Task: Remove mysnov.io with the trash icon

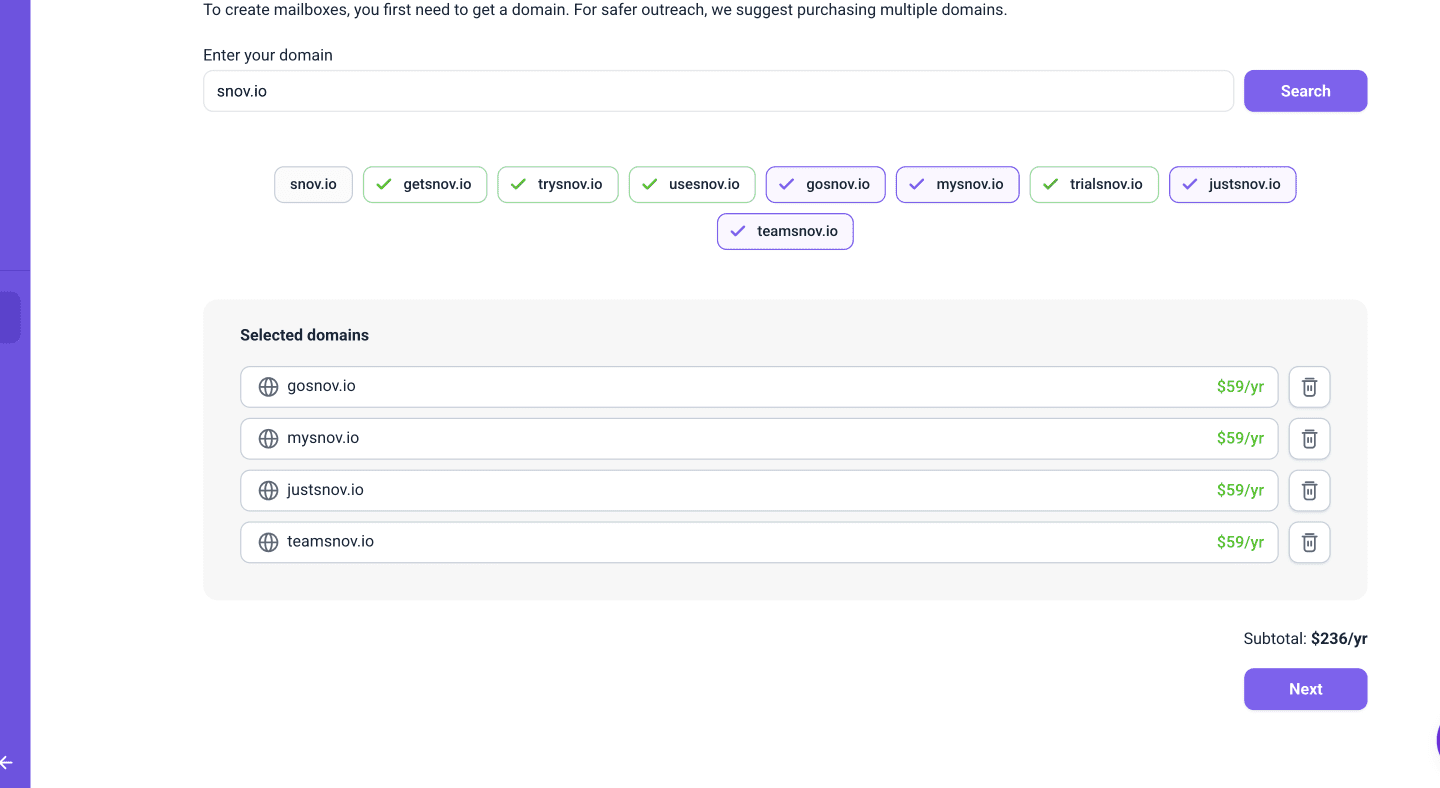Action: point(1309,439)
